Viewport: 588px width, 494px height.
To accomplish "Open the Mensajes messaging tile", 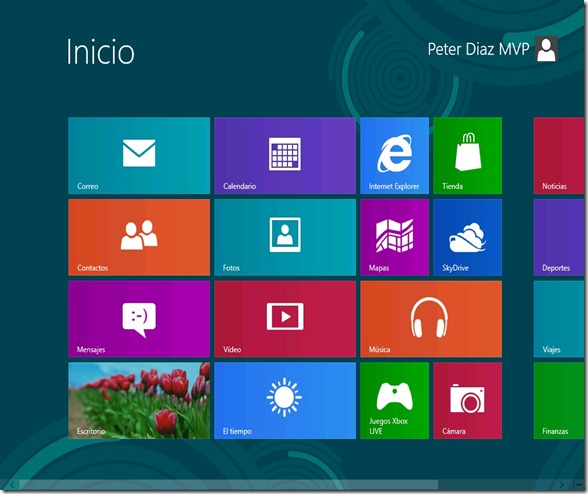I will click(x=139, y=319).
